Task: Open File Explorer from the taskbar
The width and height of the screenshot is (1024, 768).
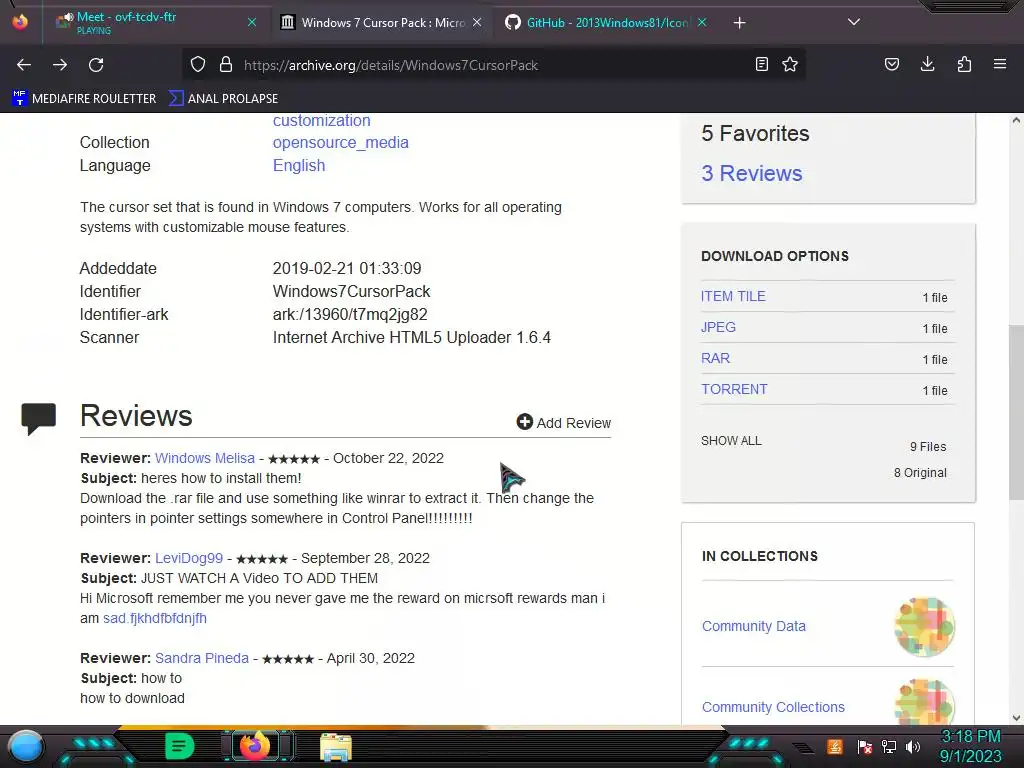Action: tap(336, 748)
